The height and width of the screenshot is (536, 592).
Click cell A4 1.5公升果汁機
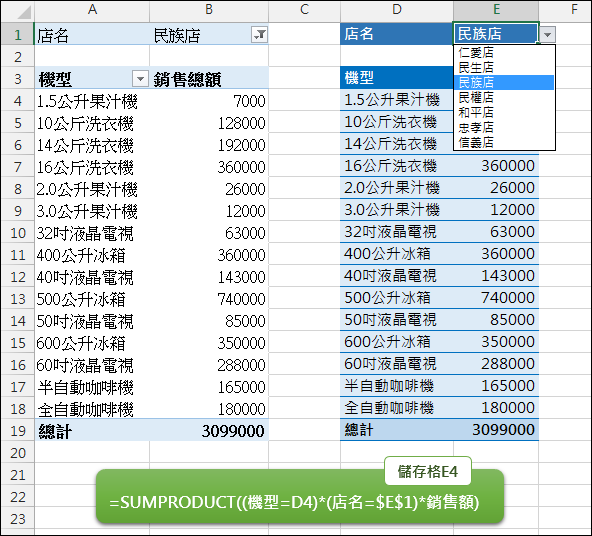[92, 101]
